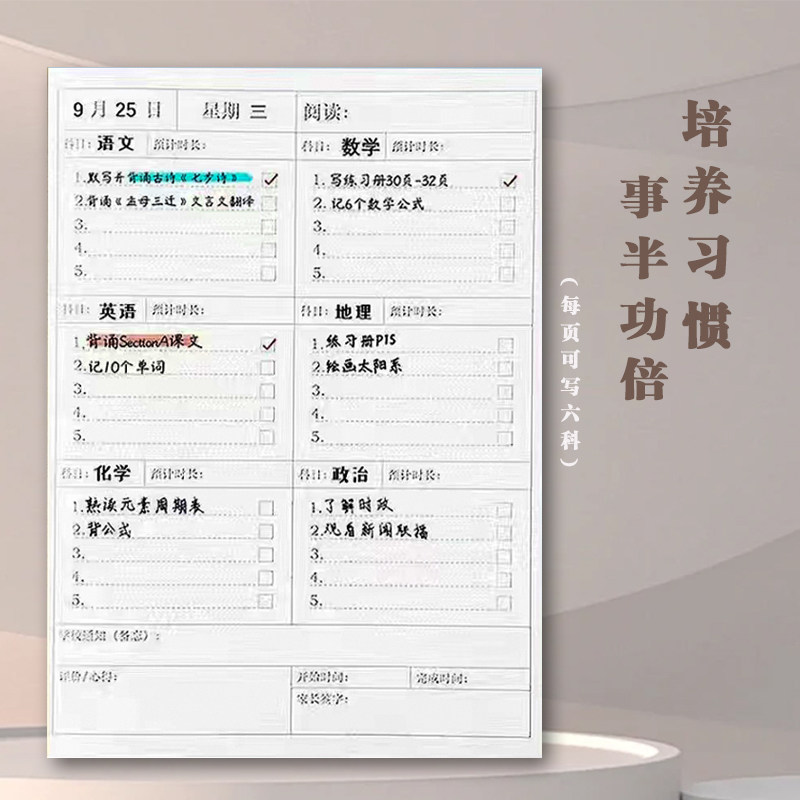Image resolution: width=800 pixels, height=800 pixels.
Task: Click the 完成时间 field
Action: pyautogui.click(x=470, y=678)
